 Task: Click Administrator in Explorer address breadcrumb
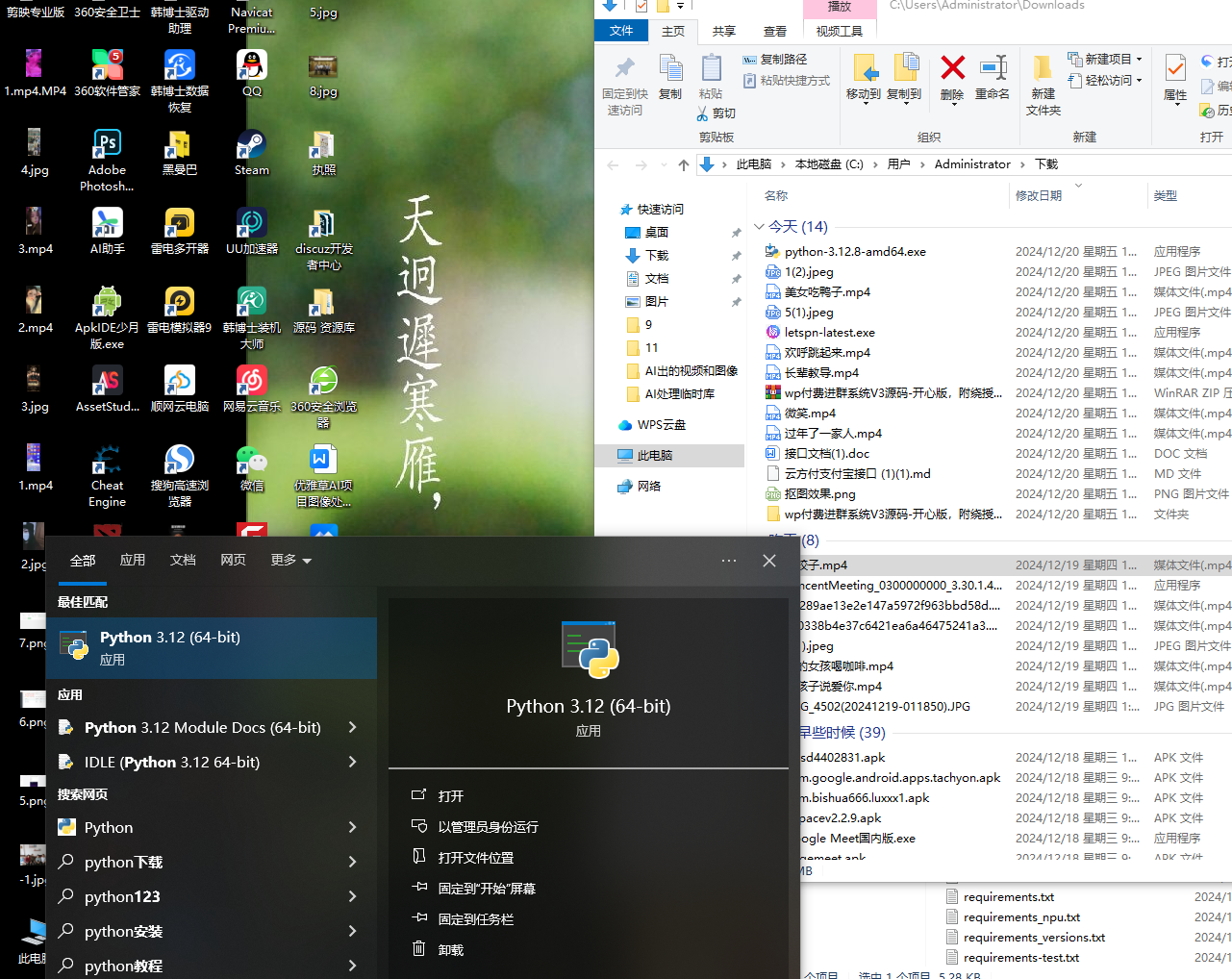[972, 164]
